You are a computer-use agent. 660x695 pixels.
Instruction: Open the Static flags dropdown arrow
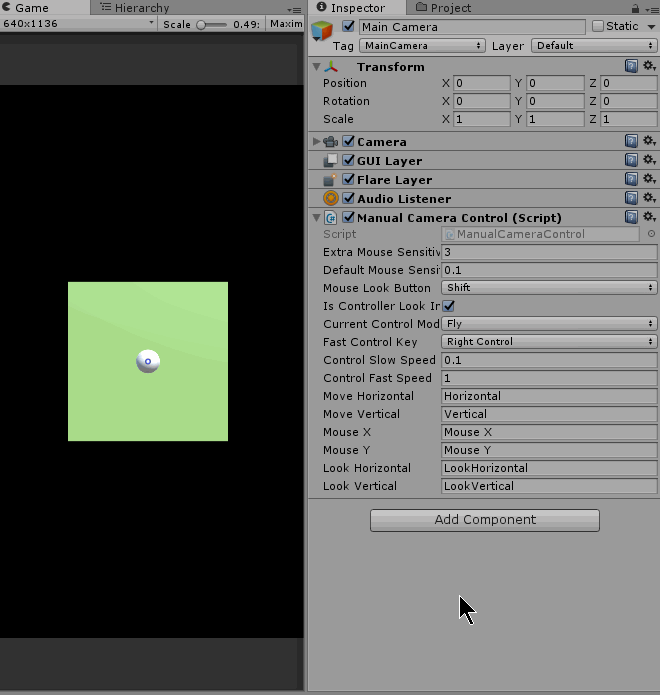click(651, 27)
